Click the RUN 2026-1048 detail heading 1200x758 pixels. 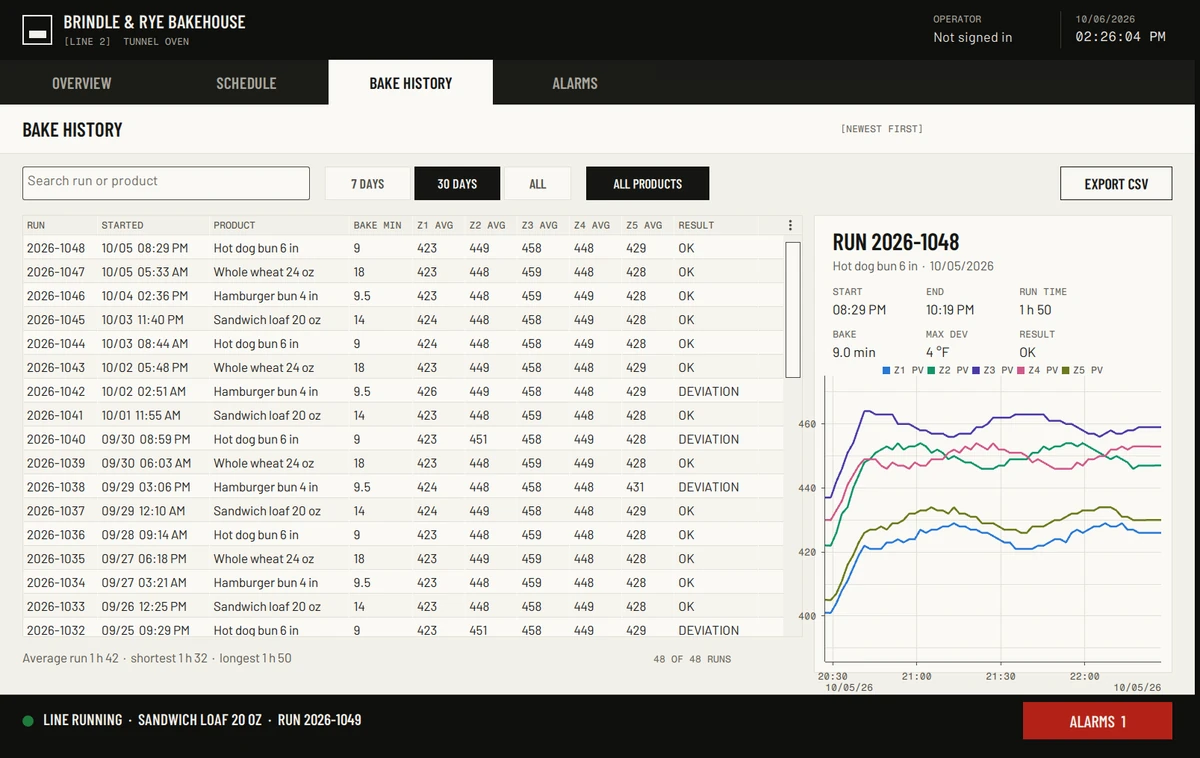coord(896,242)
